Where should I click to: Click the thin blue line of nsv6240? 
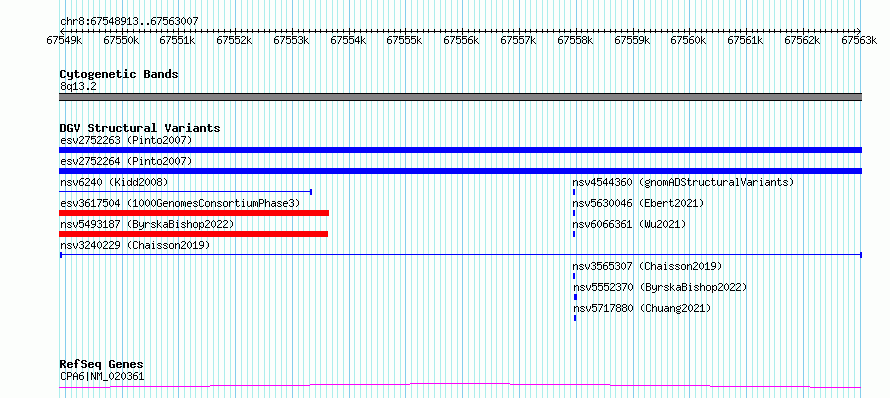pyautogui.click(x=186, y=192)
